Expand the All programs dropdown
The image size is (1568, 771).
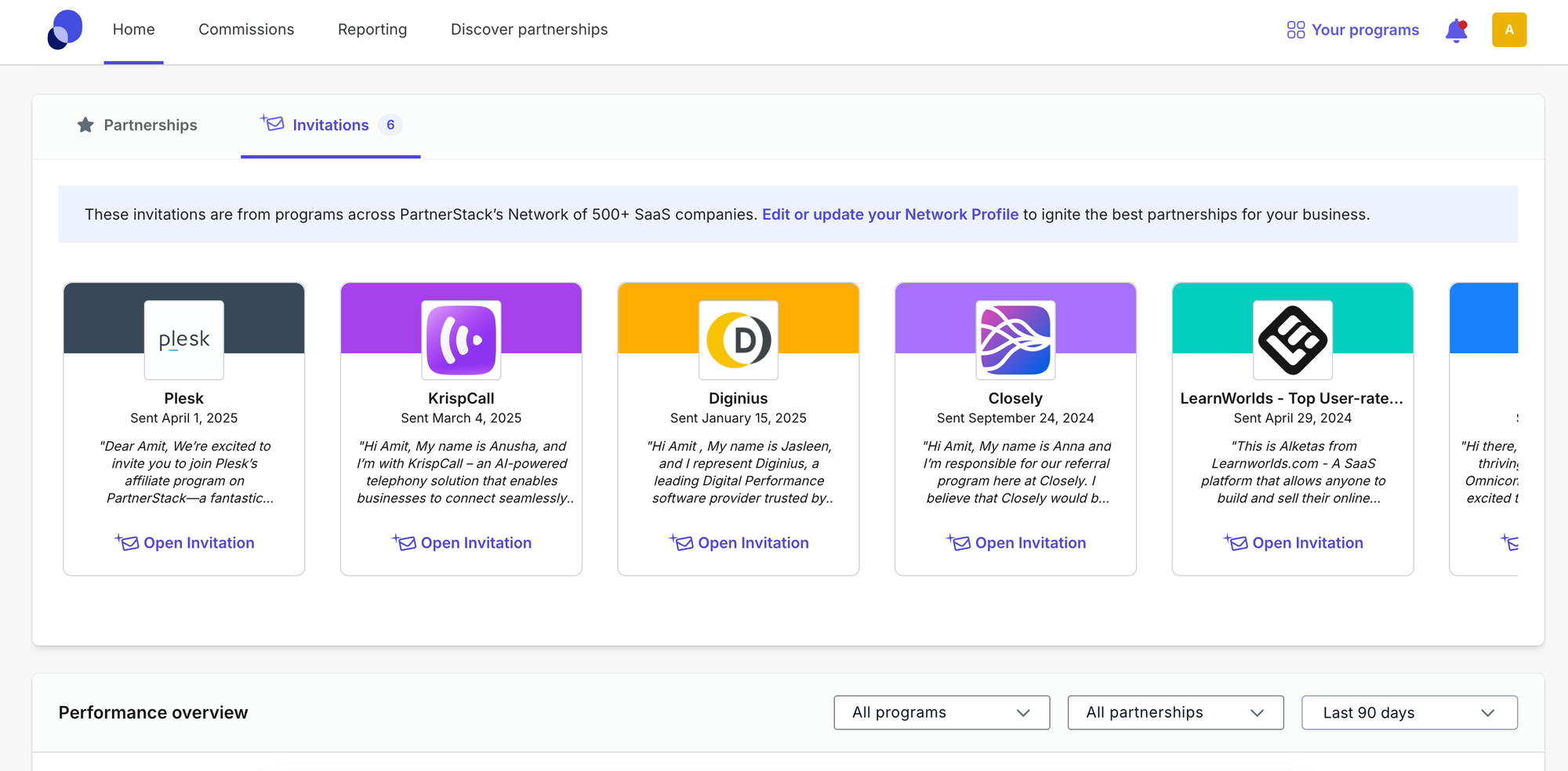click(x=941, y=712)
